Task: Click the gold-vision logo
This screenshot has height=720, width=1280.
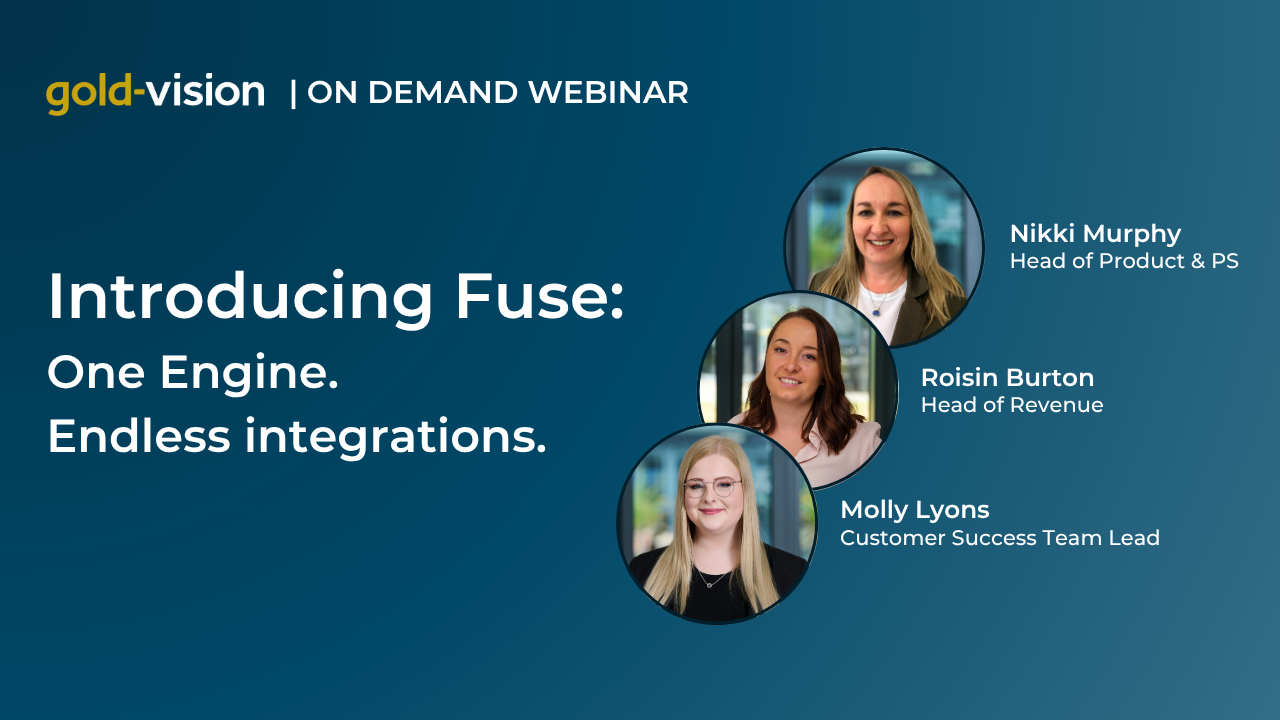Action: point(155,93)
